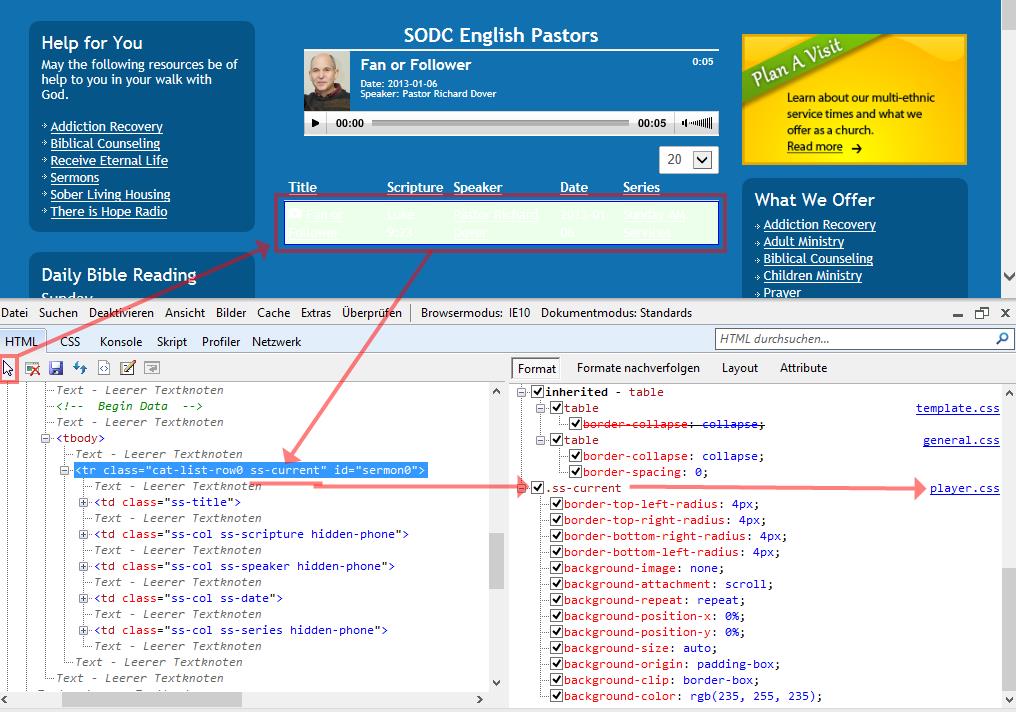Minimize the developer tools panel

[958, 314]
